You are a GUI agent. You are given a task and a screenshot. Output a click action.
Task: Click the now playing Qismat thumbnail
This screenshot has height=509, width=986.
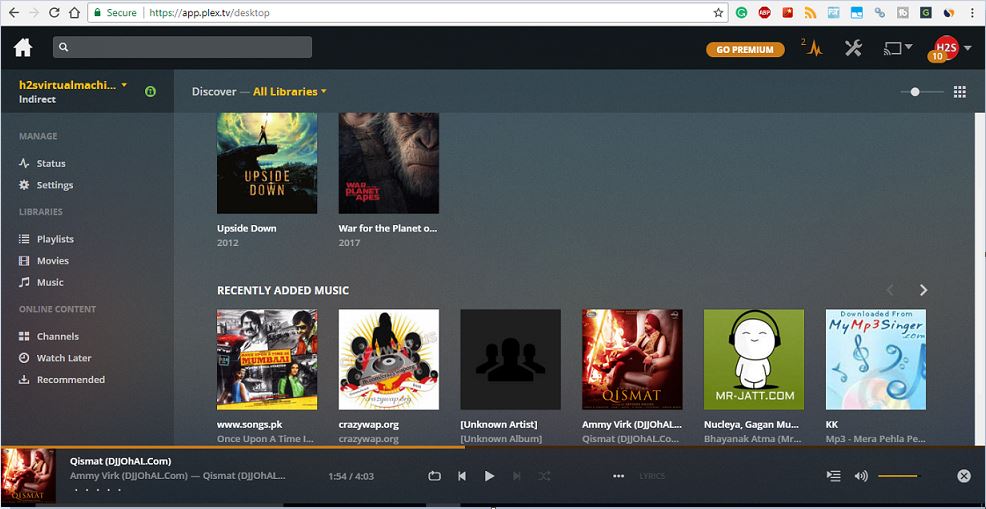pyautogui.click(x=28, y=476)
